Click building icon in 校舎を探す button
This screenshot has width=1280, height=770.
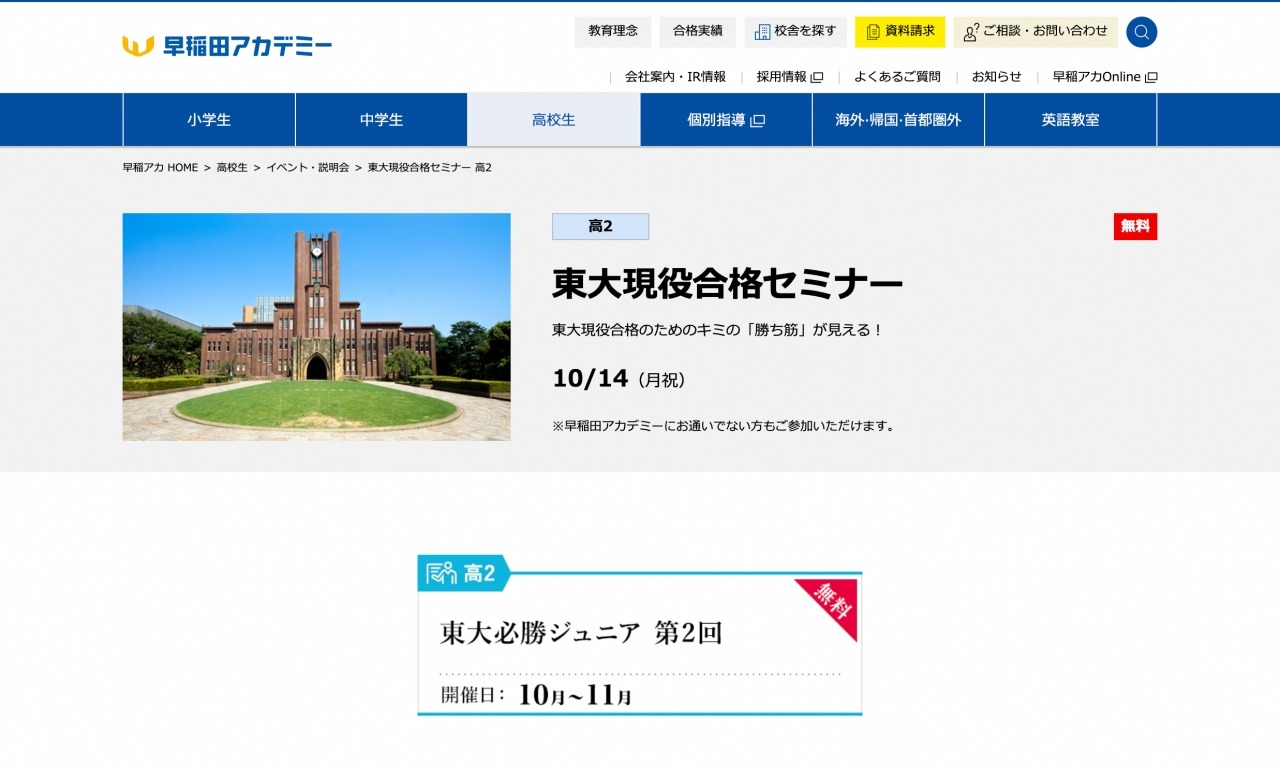(762, 32)
